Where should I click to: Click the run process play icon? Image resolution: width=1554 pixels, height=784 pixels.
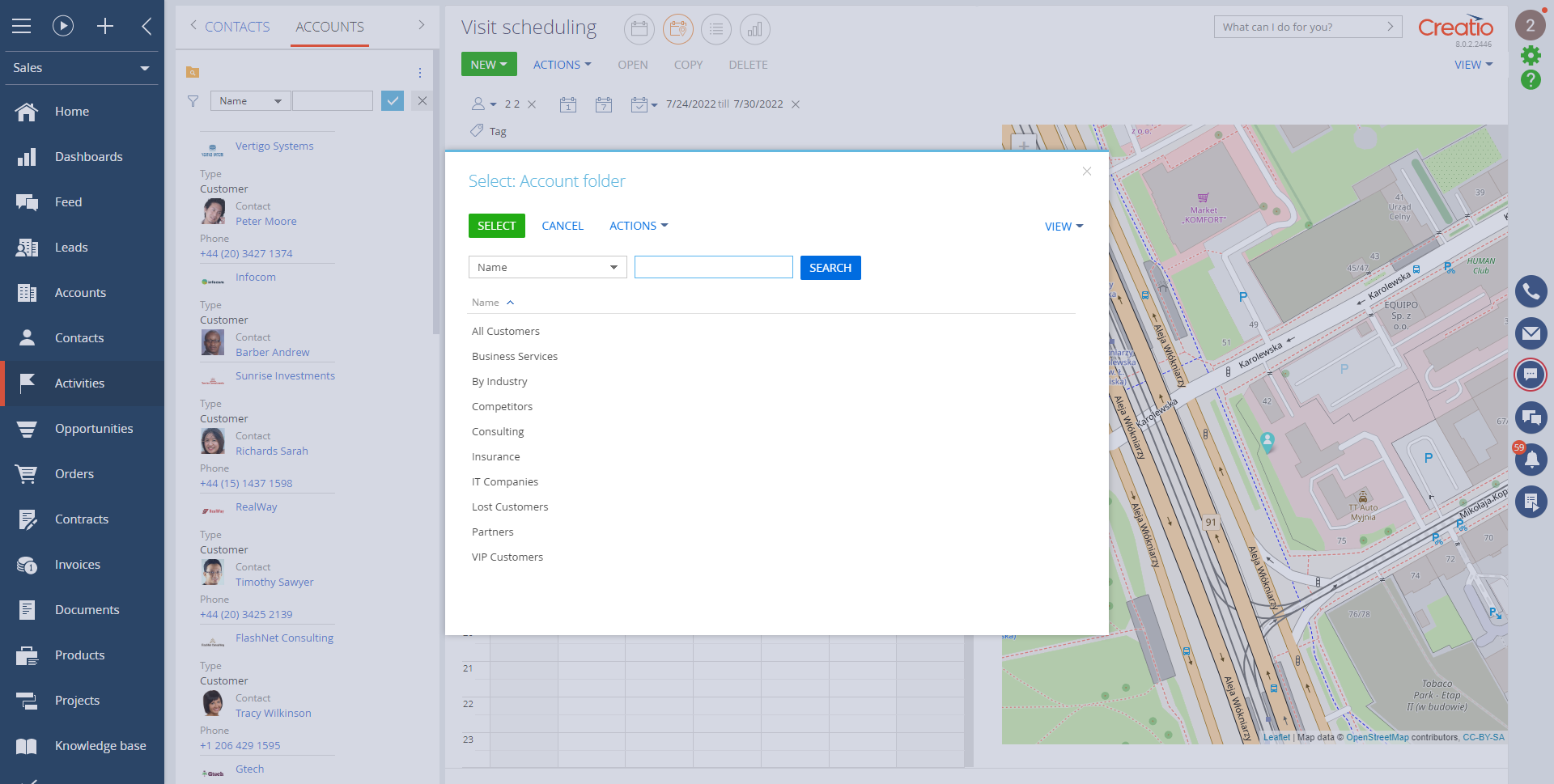click(x=63, y=26)
